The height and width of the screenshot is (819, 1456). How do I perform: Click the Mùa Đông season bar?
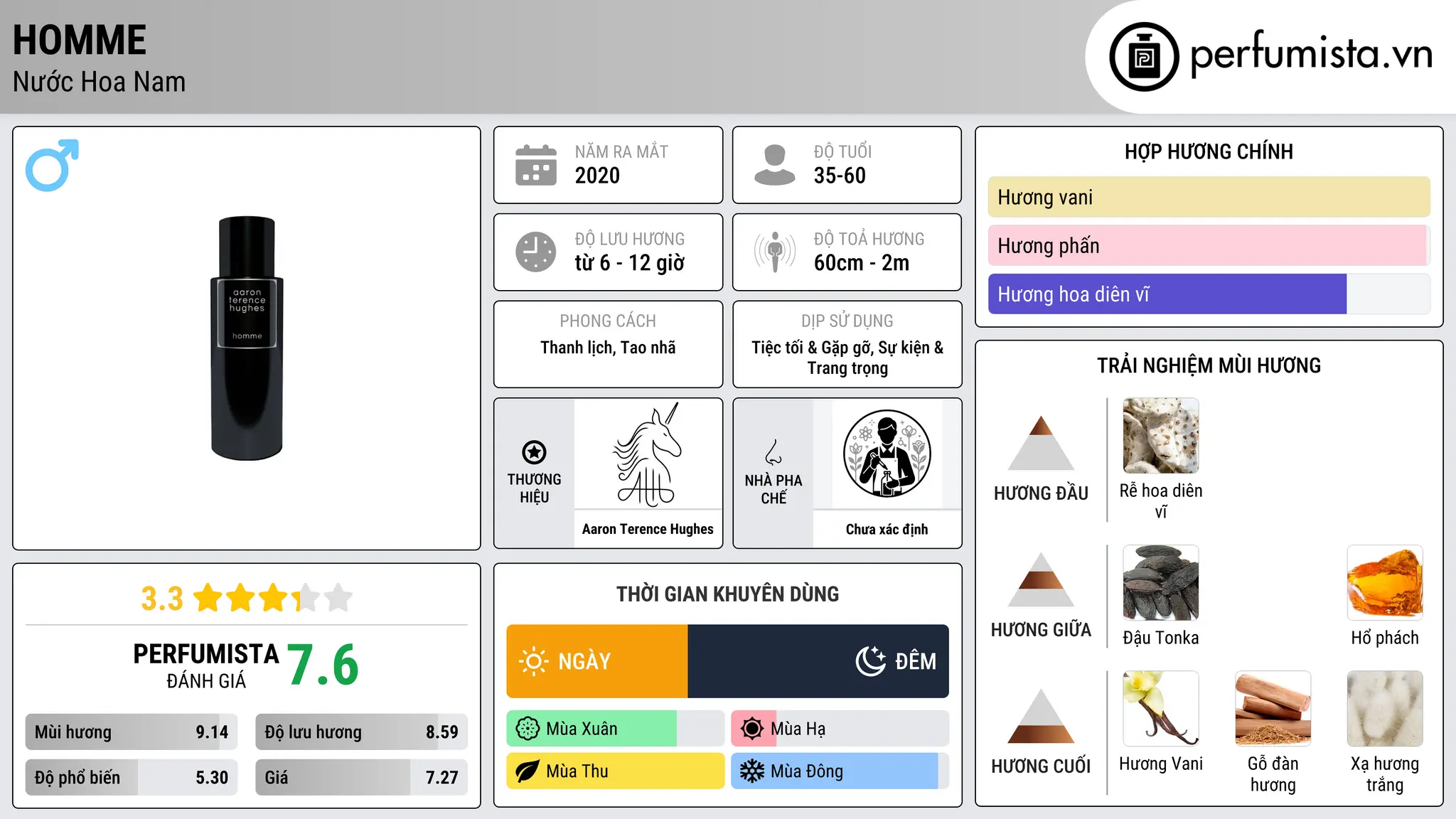tap(840, 771)
